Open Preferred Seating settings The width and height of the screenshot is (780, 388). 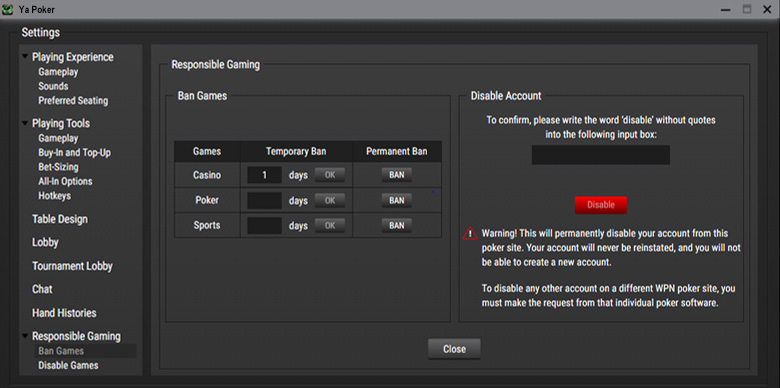(73, 100)
